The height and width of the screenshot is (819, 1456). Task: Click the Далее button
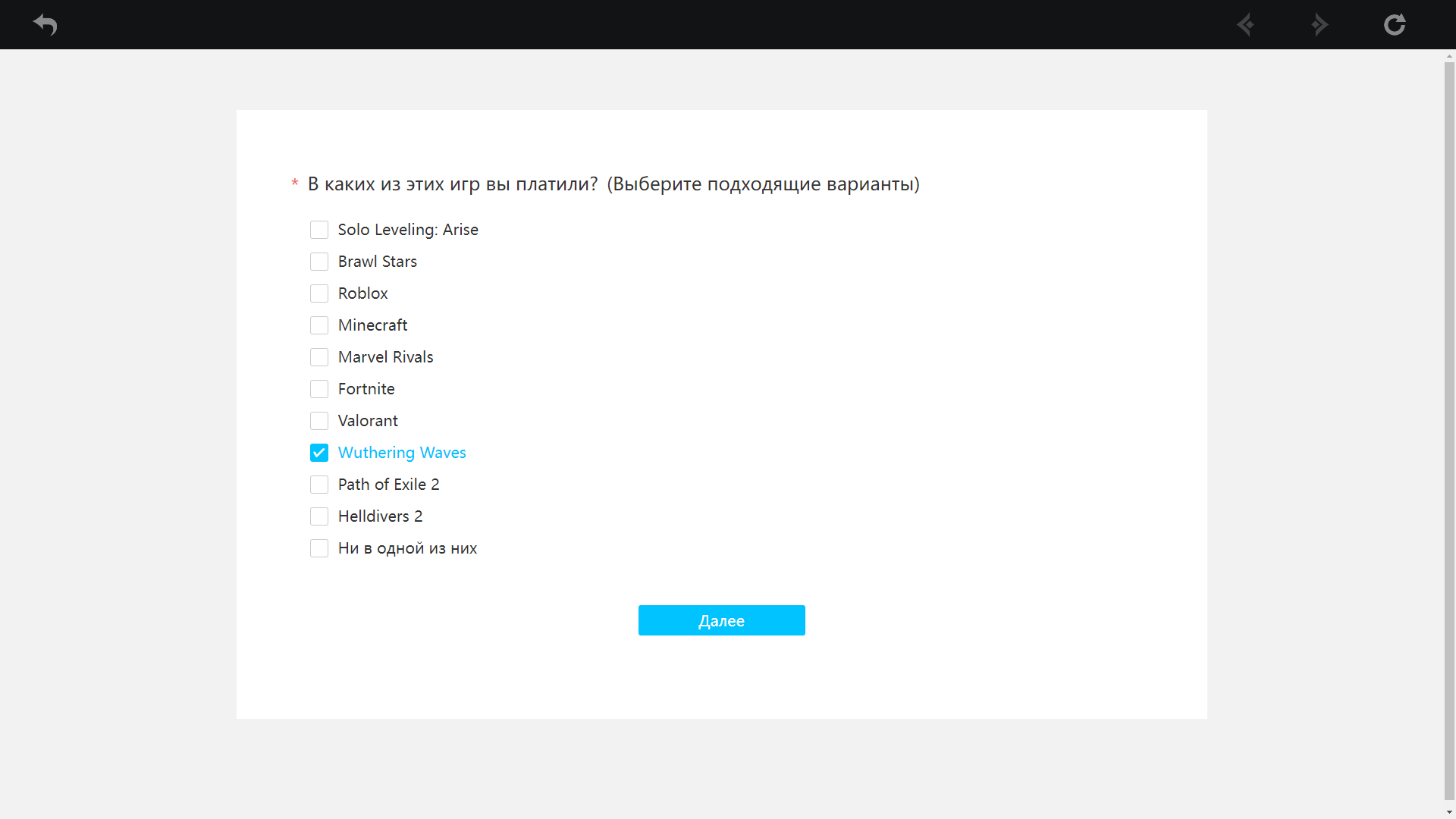click(721, 620)
